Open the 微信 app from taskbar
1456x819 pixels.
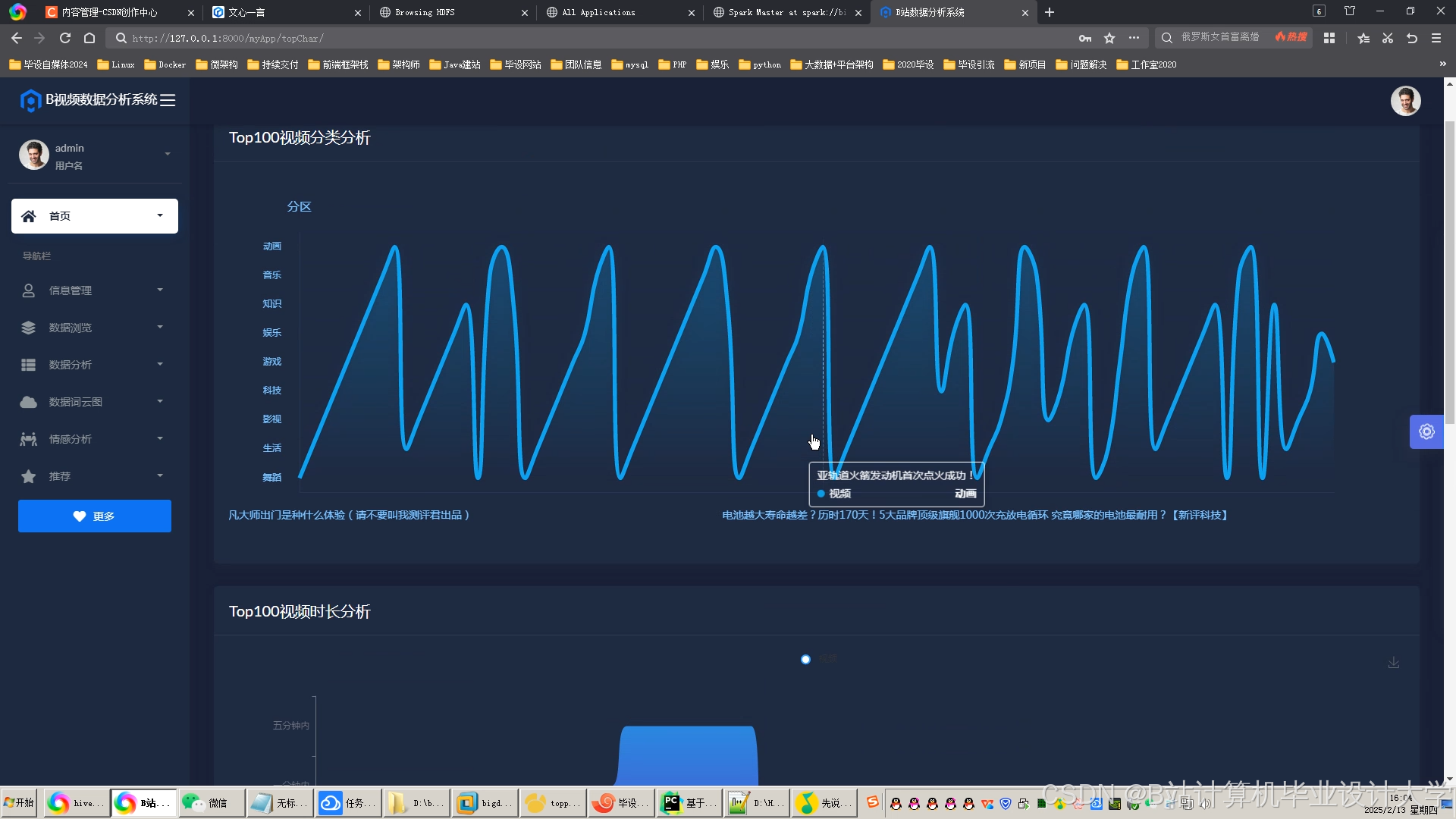point(211,803)
